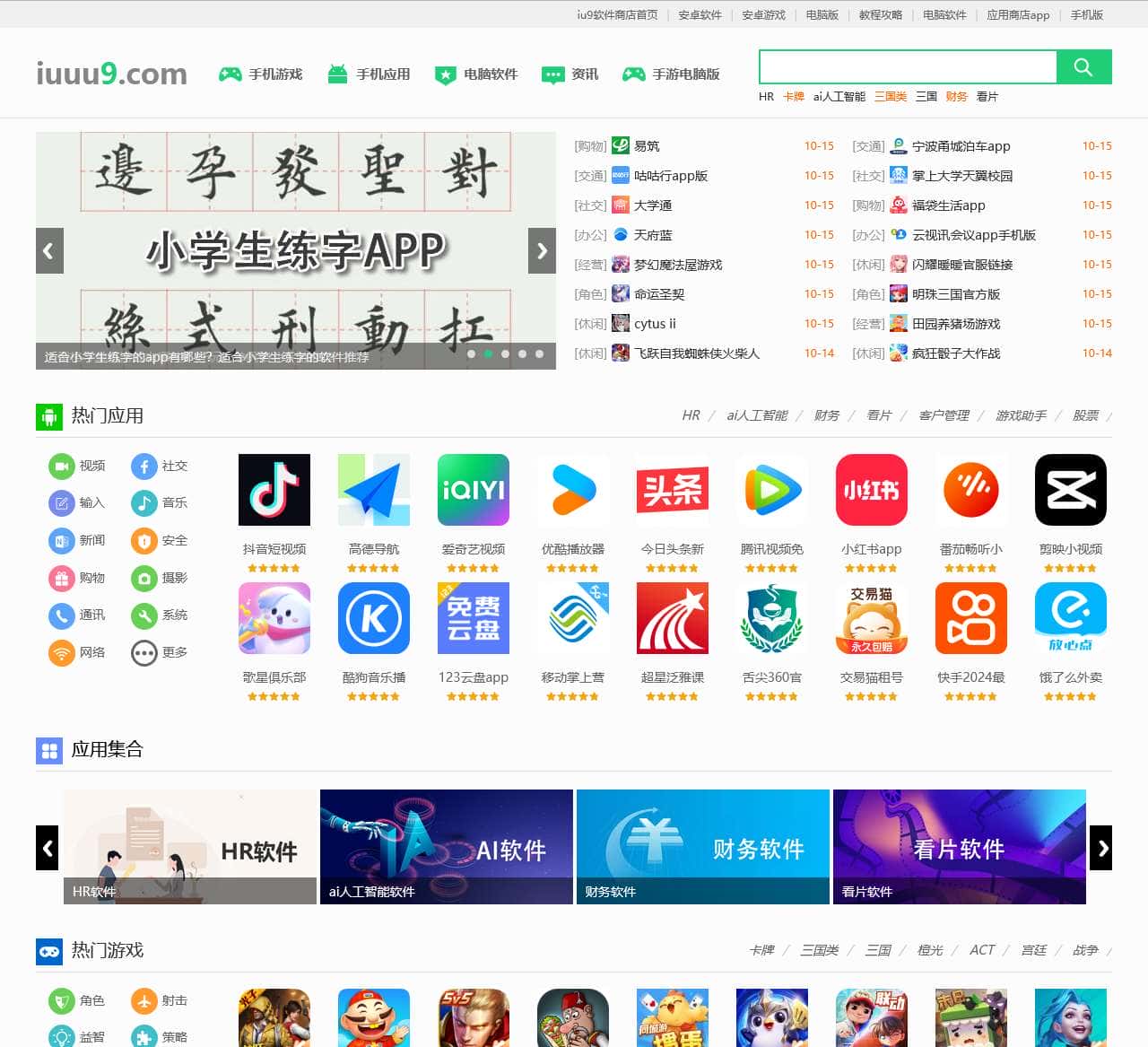The image size is (1148, 1047).
Task: Select the 网络 wifi category icon
Action: coord(61,653)
